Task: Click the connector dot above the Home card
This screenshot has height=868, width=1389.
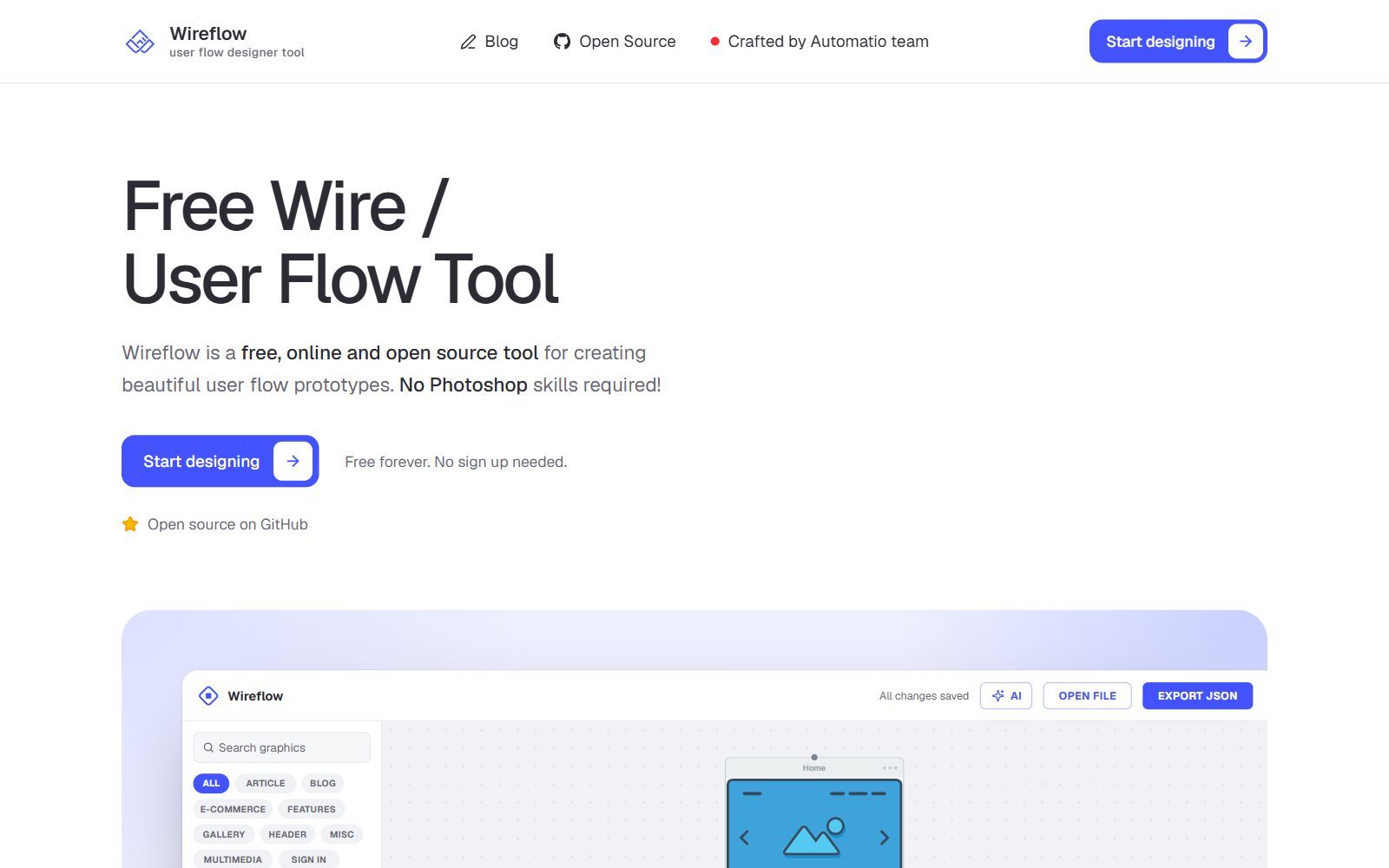Action: pyautogui.click(x=814, y=757)
